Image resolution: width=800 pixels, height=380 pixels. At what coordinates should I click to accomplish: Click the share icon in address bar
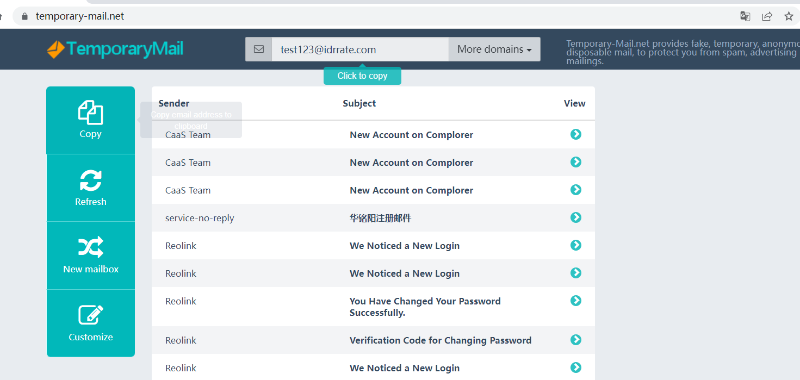[x=767, y=16]
